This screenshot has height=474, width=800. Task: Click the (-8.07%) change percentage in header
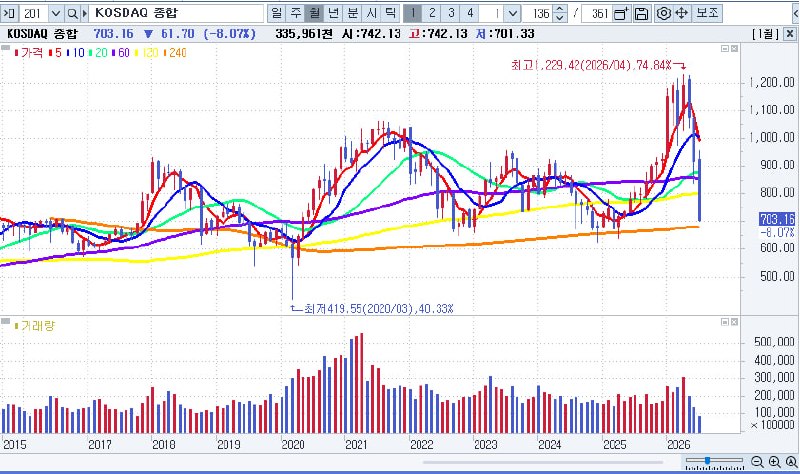click(x=230, y=34)
